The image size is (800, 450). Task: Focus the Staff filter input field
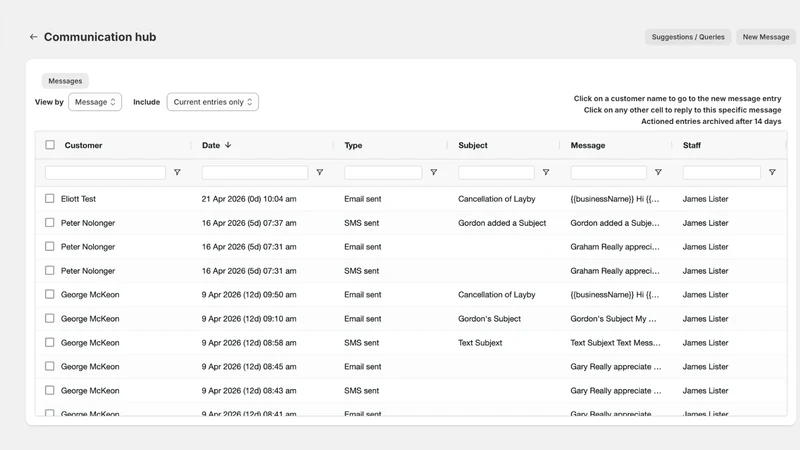point(721,172)
